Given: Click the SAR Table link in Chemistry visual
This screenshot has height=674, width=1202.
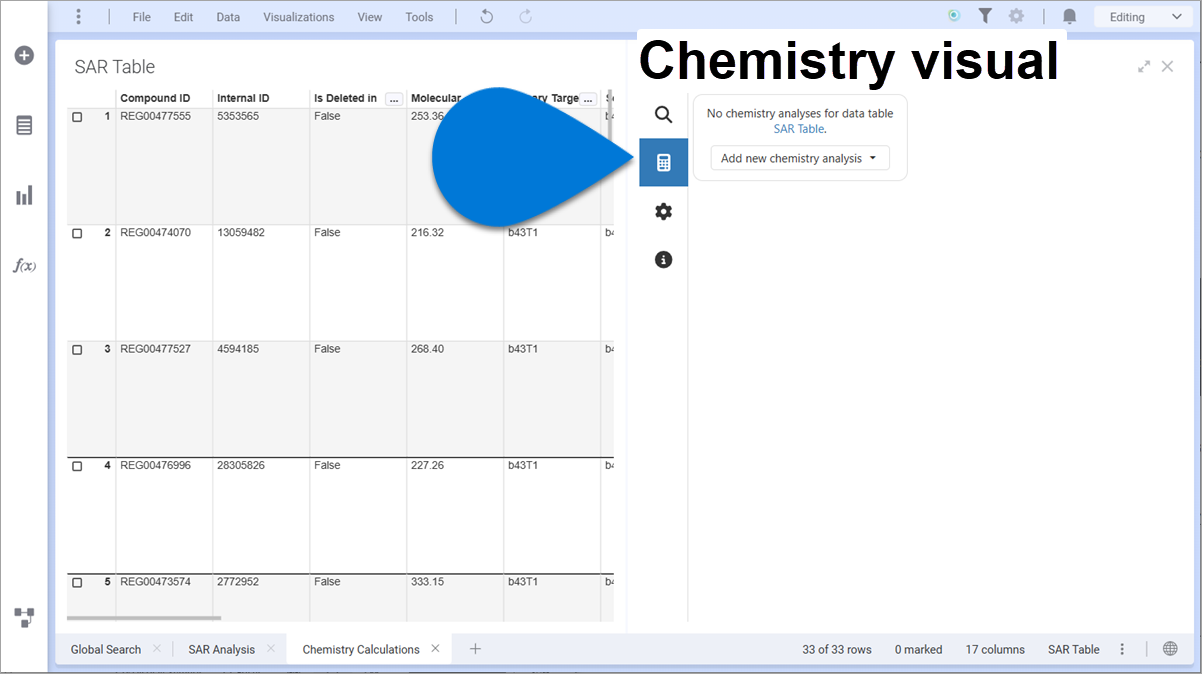Looking at the screenshot, I should click(x=798, y=128).
